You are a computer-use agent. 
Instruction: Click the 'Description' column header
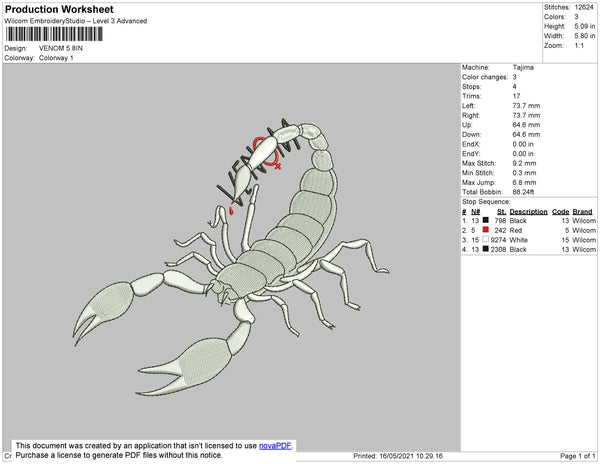click(528, 212)
